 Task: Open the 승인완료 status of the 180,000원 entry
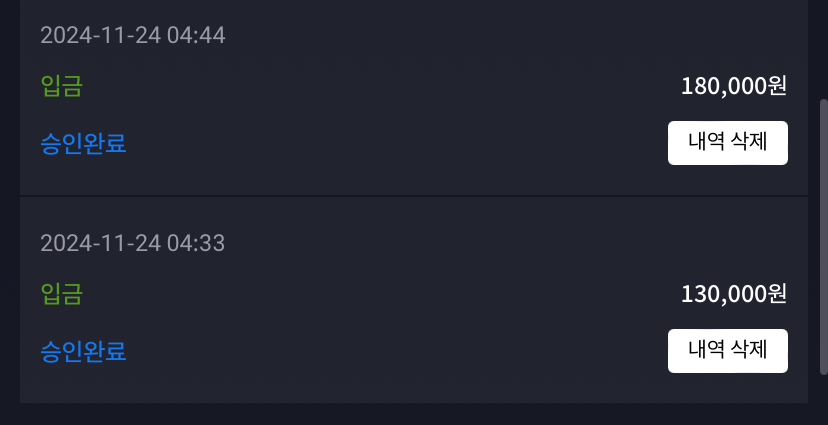(83, 143)
